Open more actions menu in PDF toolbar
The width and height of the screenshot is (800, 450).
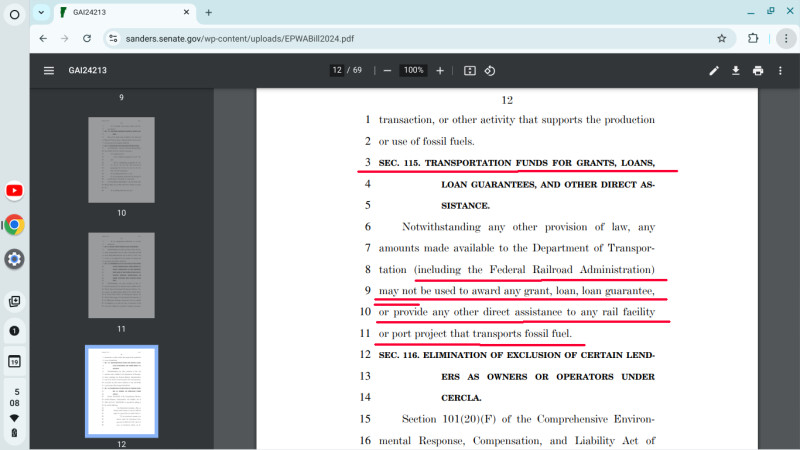(780, 71)
